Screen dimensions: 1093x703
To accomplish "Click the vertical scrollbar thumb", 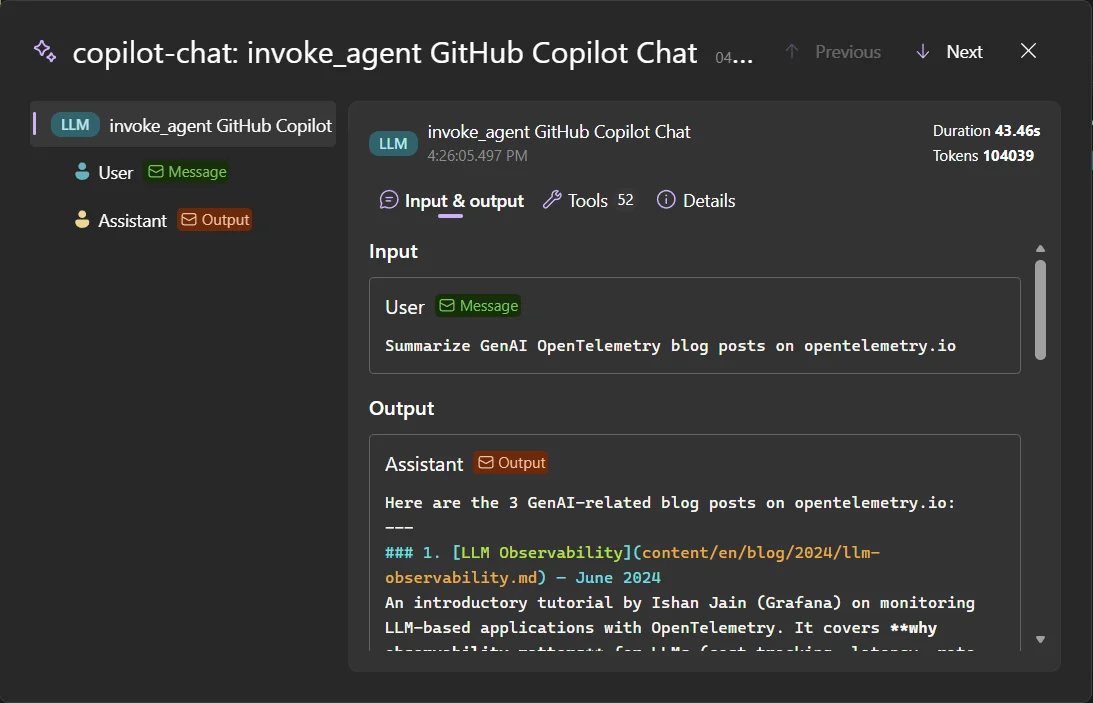I will pos(1040,310).
